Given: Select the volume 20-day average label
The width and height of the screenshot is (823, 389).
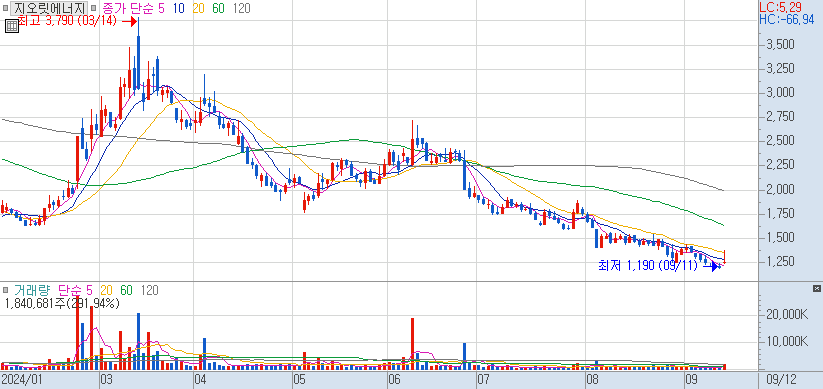Looking at the screenshot, I should (107, 290).
